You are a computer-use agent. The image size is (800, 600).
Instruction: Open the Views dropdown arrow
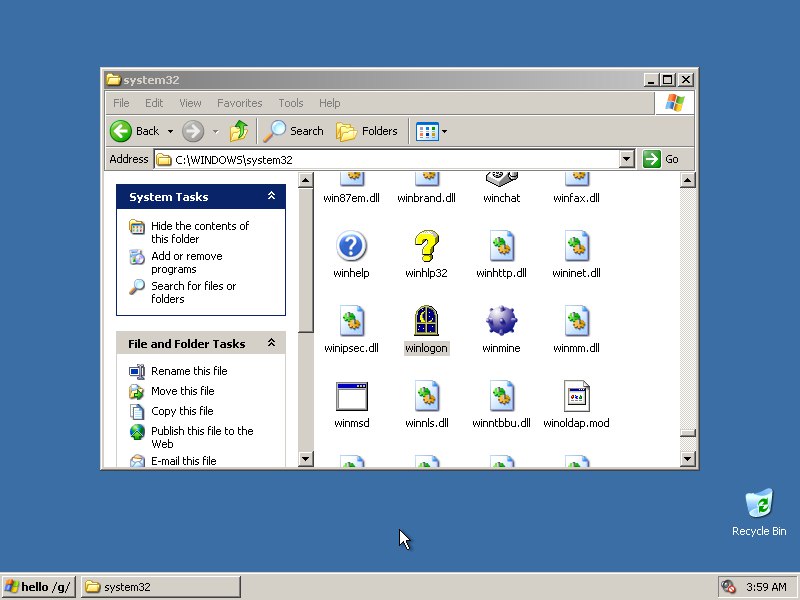(444, 132)
